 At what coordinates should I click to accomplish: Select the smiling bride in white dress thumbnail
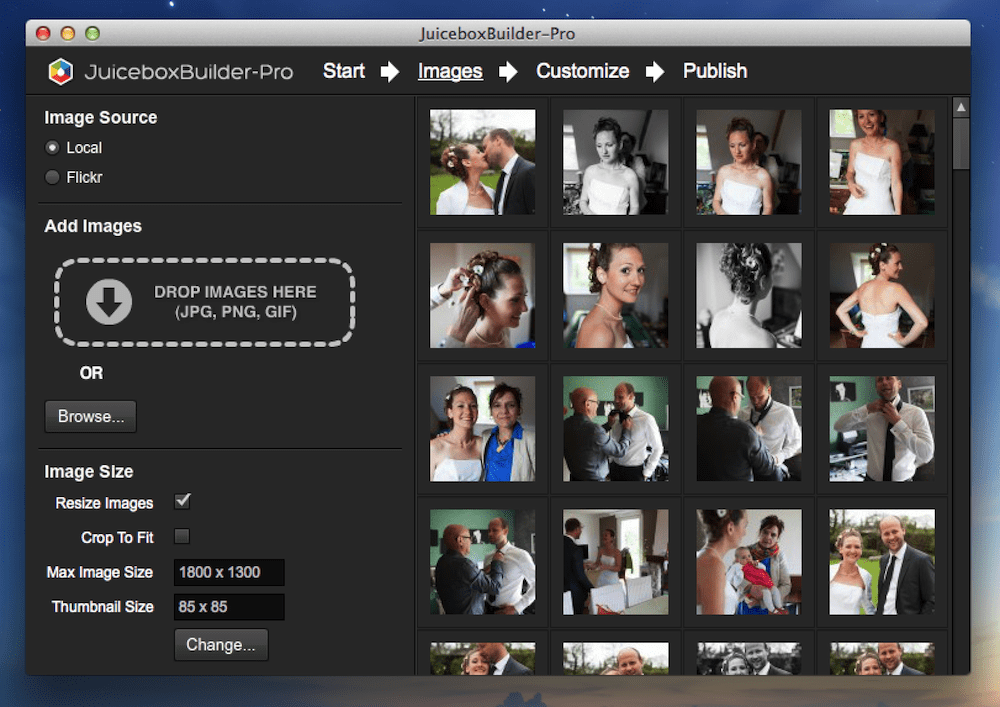click(x=882, y=162)
